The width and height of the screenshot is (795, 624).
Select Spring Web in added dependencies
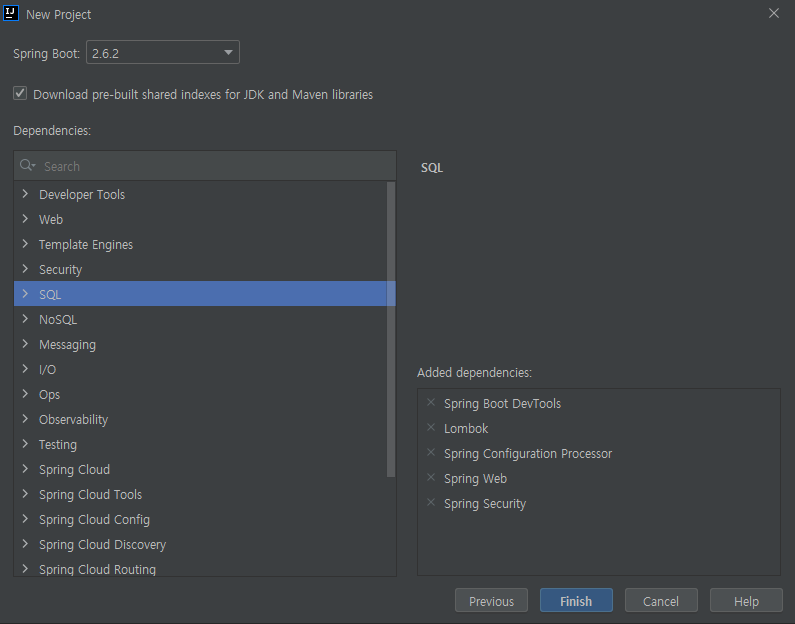pyautogui.click(x=475, y=479)
